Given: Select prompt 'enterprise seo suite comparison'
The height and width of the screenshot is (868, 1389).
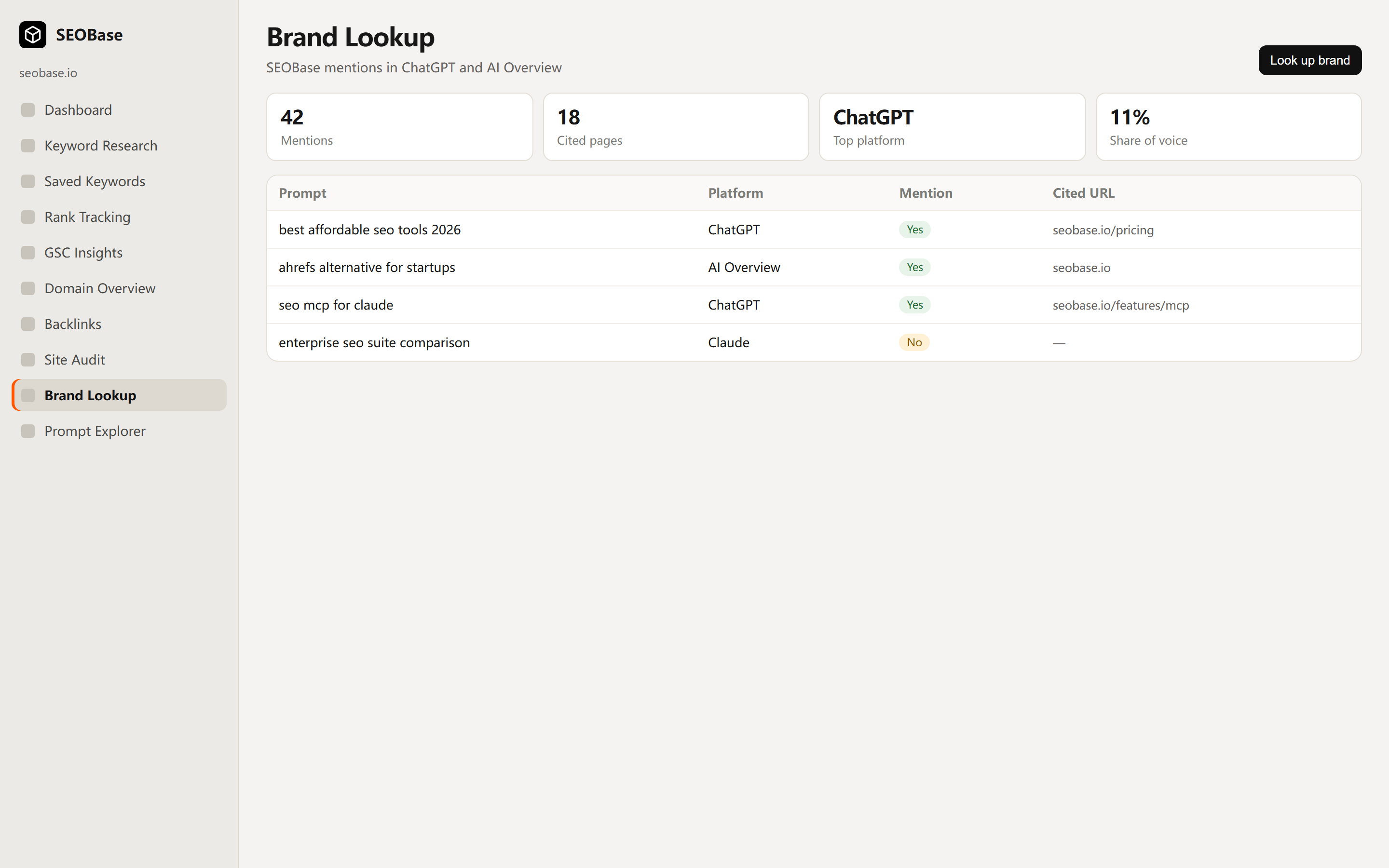Looking at the screenshot, I should (x=374, y=343).
